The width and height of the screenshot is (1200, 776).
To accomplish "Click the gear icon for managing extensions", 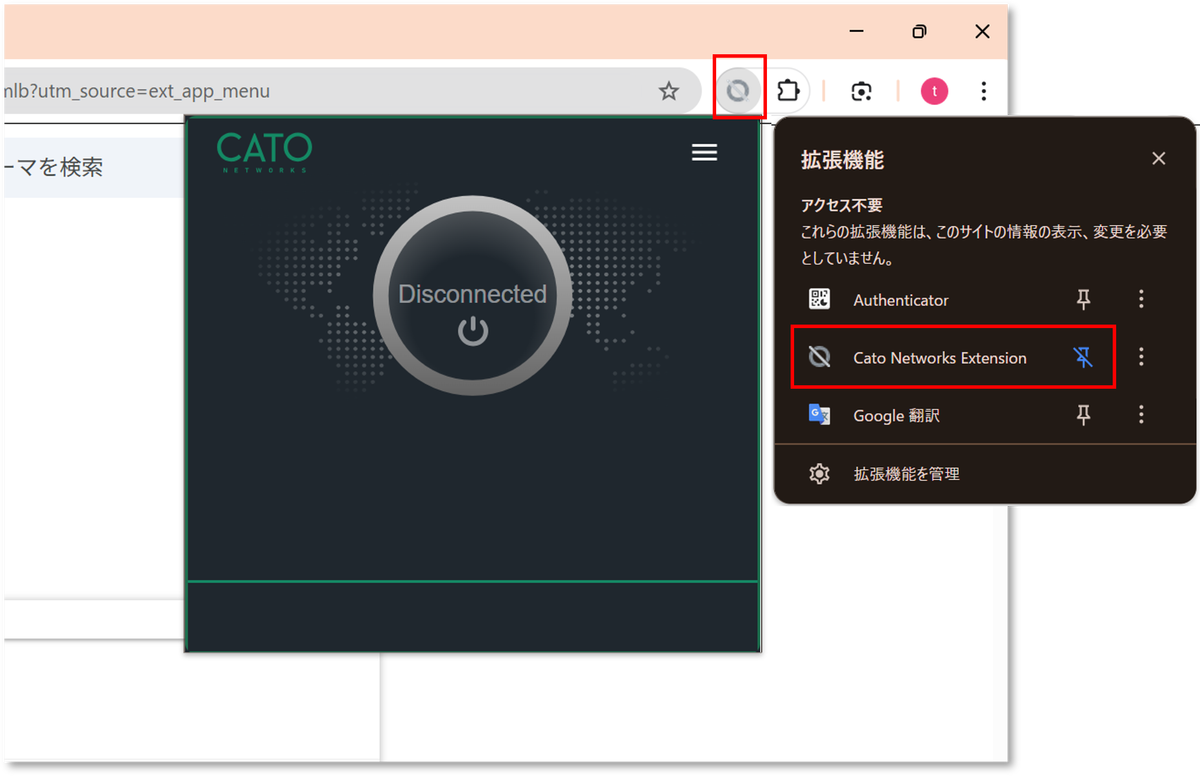I will coord(819,474).
